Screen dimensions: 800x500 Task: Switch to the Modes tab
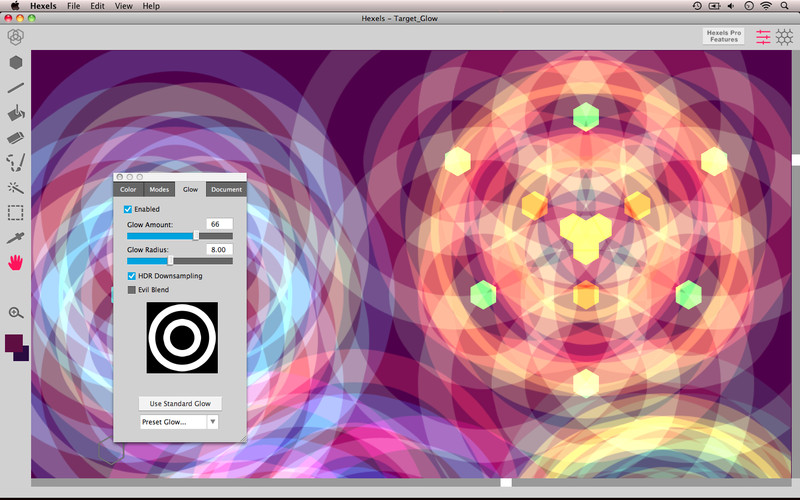(x=159, y=189)
